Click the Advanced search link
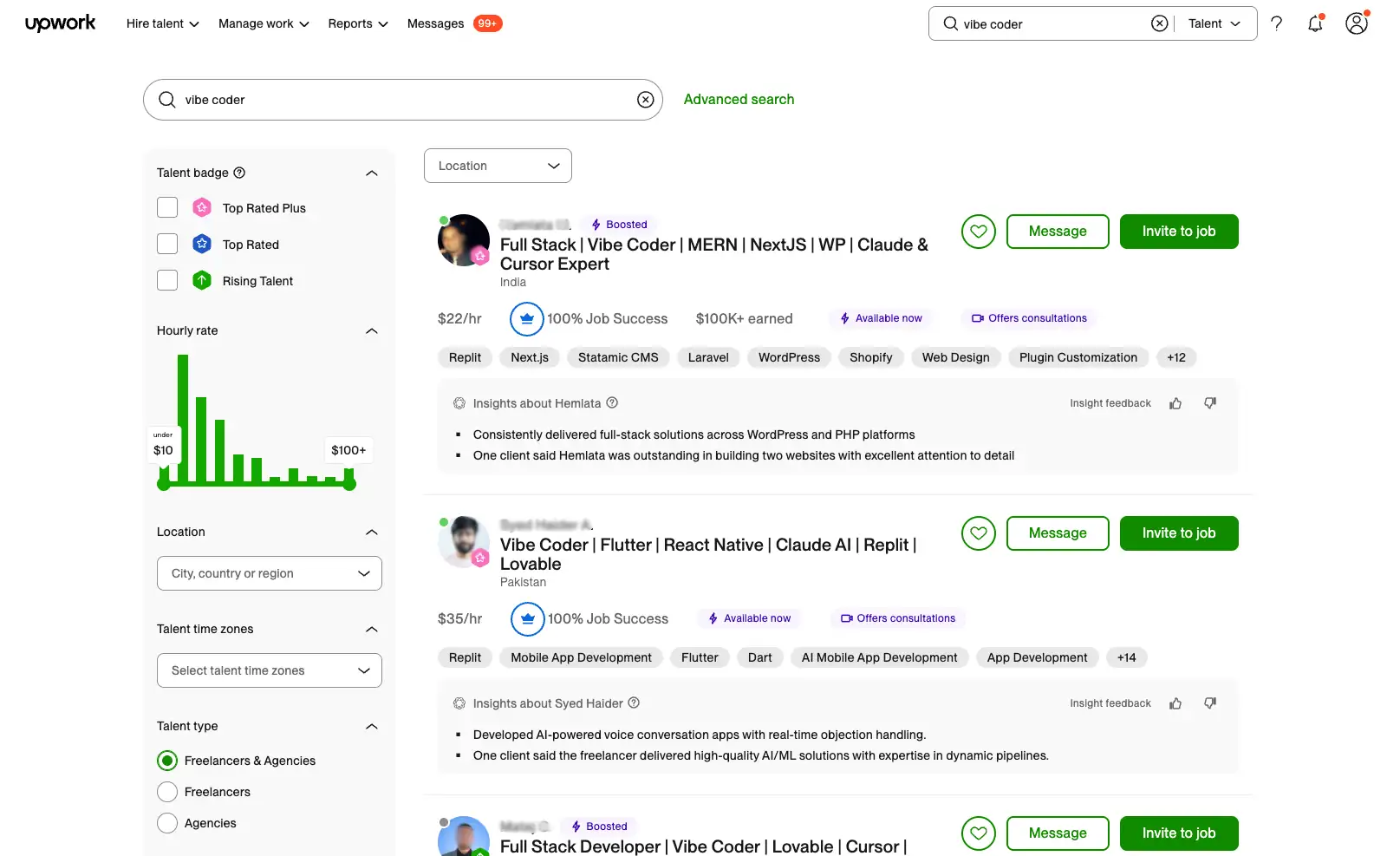The width and height of the screenshot is (1400, 856). (739, 99)
